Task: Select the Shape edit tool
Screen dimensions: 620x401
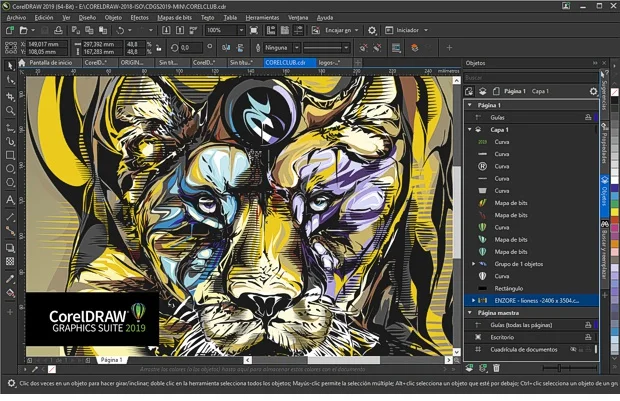Action: pyautogui.click(x=10, y=80)
